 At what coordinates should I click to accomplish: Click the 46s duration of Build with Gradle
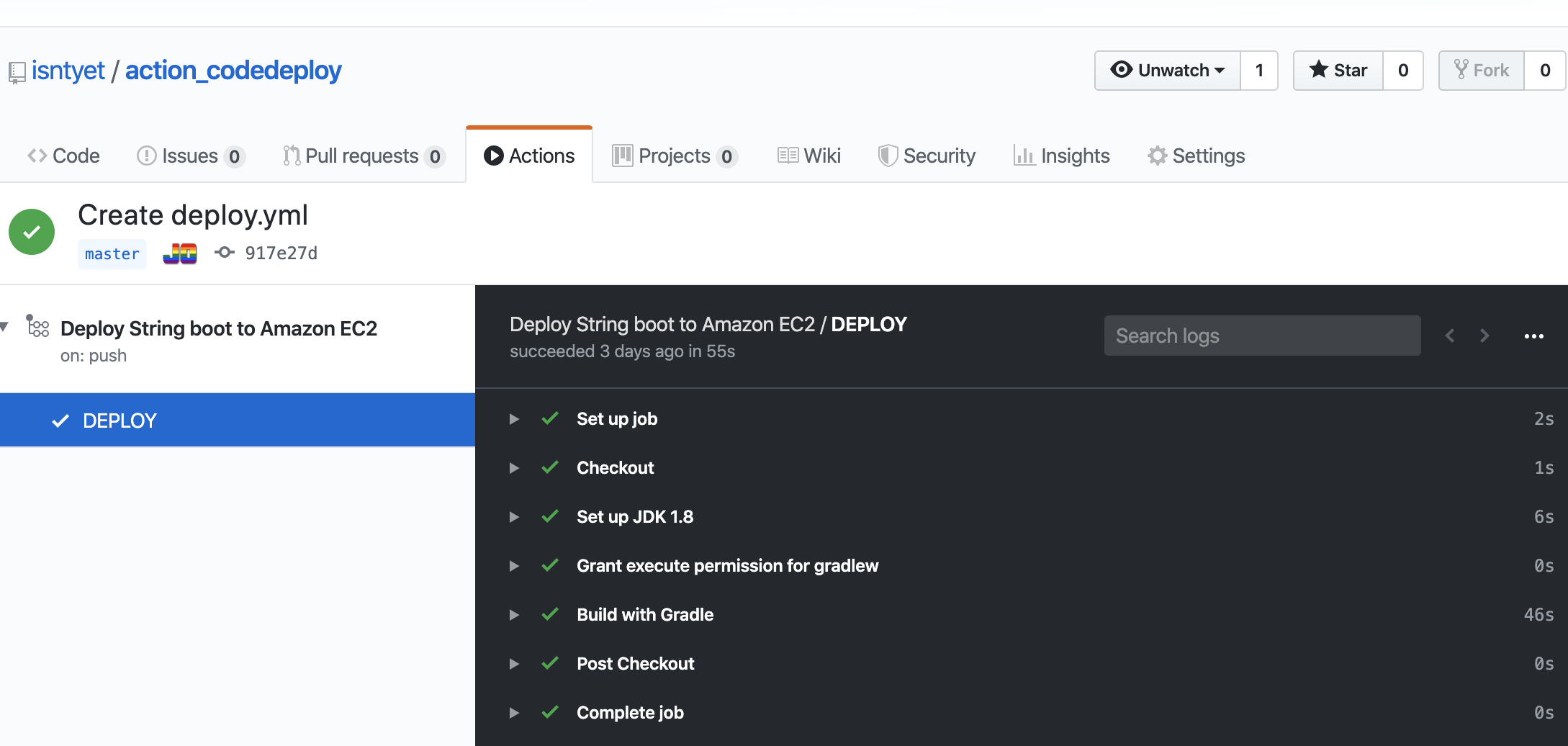pyautogui.click(x=1539, y=615)
